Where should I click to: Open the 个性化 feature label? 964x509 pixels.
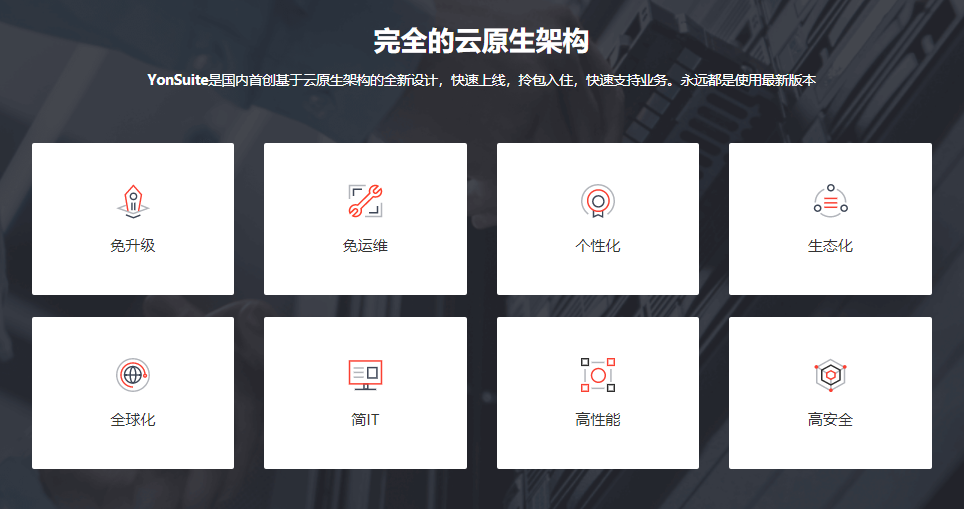(x=597, y=246)
